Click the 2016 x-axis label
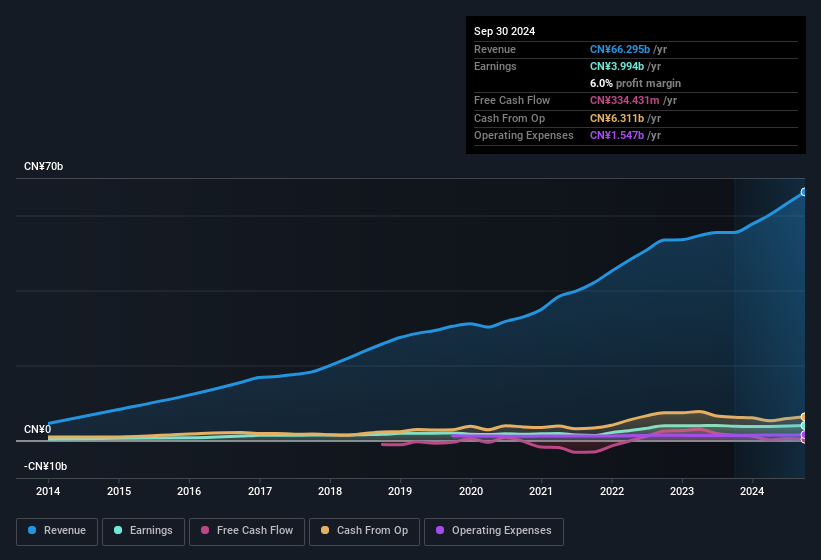Viewport: 821px width, 560px height. coord(189,491)
